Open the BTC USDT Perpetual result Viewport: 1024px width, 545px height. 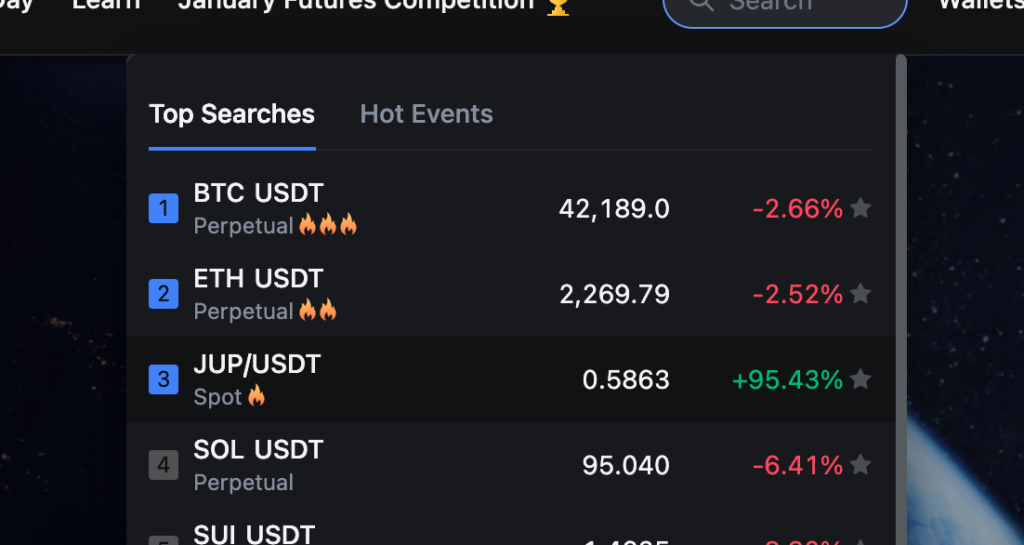(511, 209)
